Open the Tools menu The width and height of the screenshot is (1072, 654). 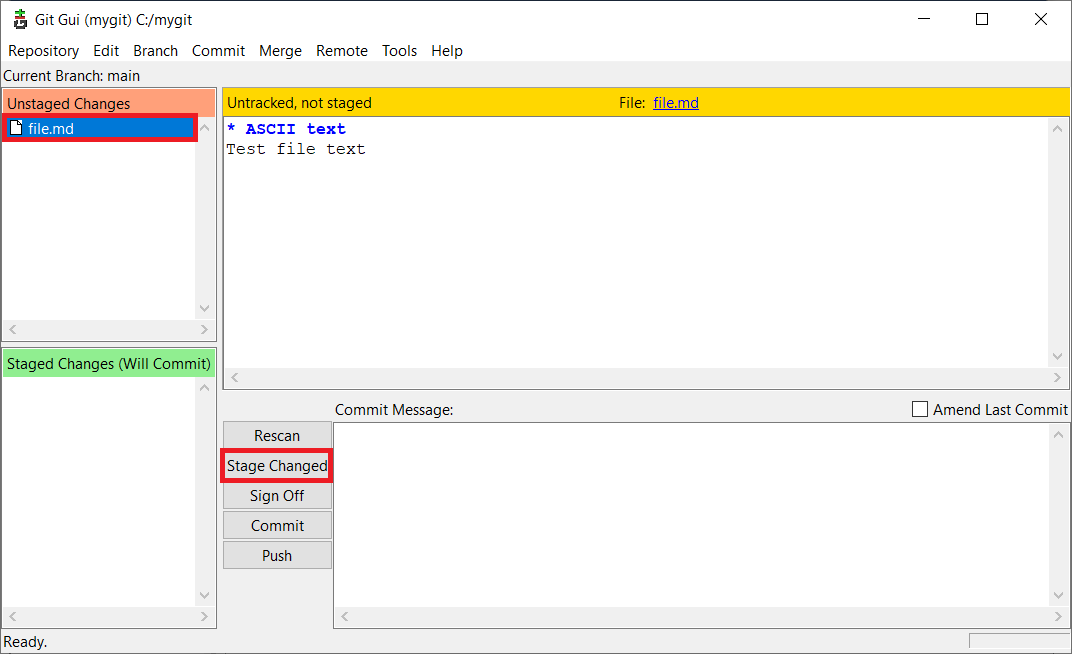tap(399, 51)
